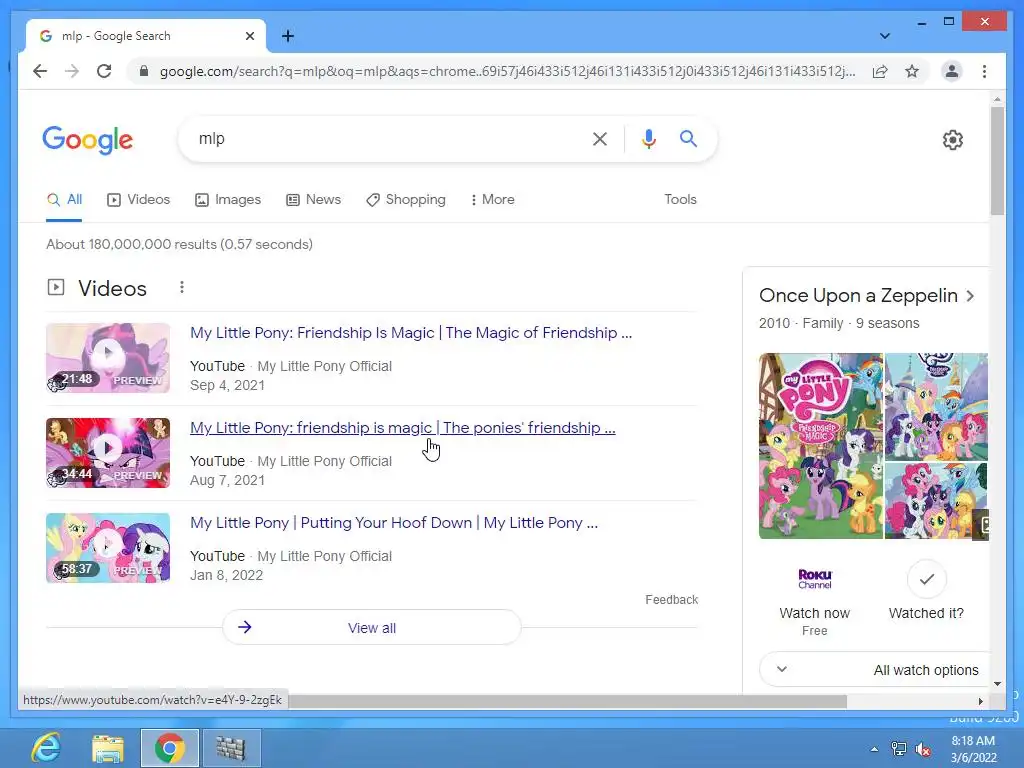Play the 34:44 video thumbnail preview
Viewport: 1024px width, 768px height.
click(108, 453)
